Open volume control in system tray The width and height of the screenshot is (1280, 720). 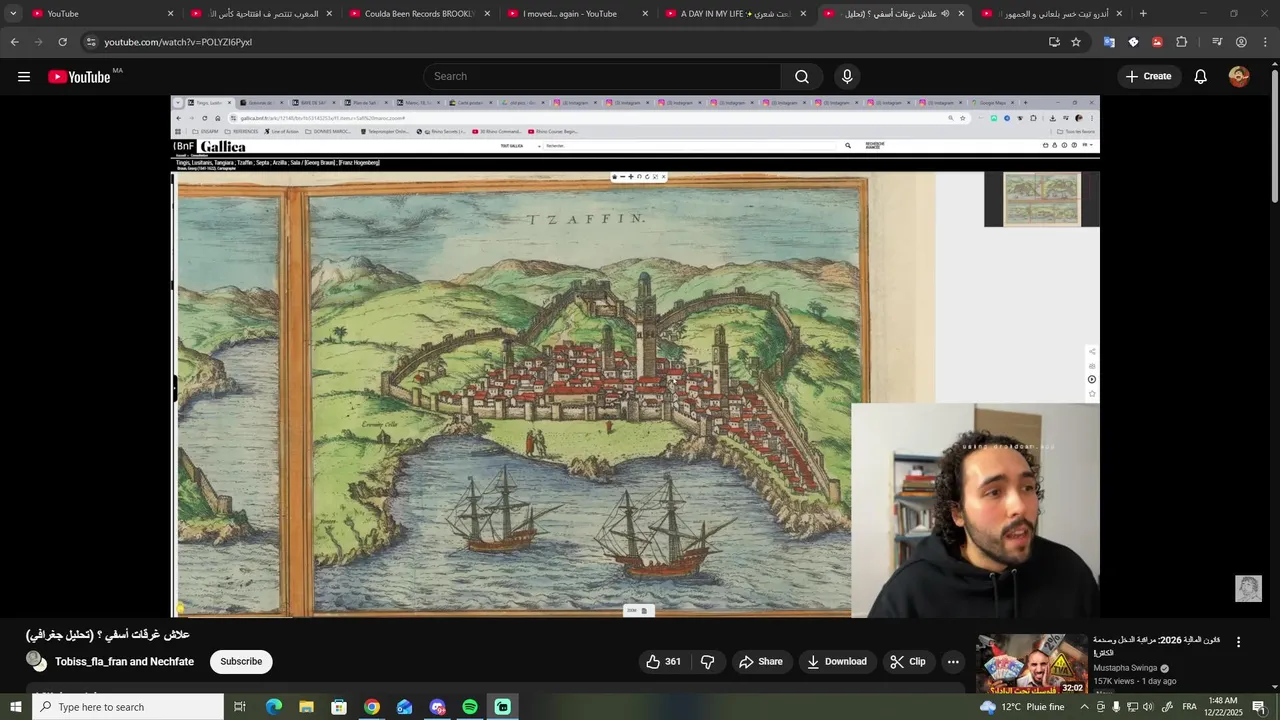click(1148, 707)
